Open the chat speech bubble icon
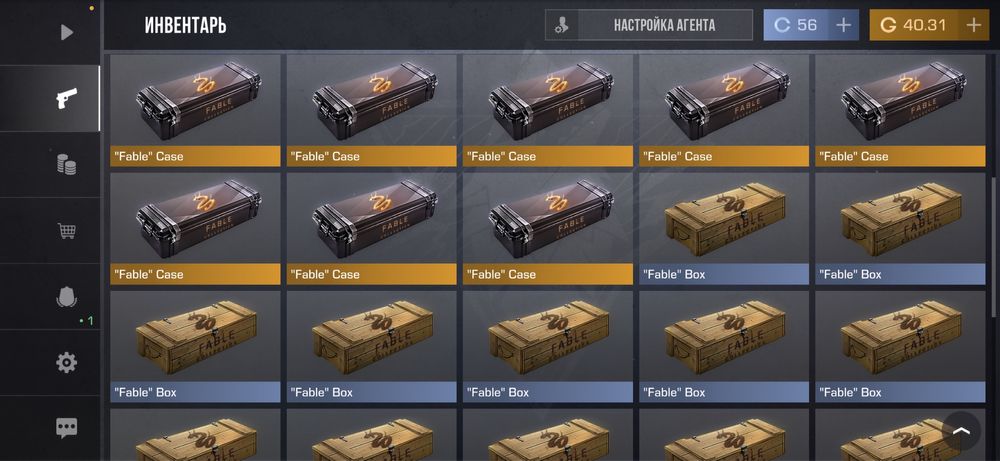 click(x=66, y=428)
